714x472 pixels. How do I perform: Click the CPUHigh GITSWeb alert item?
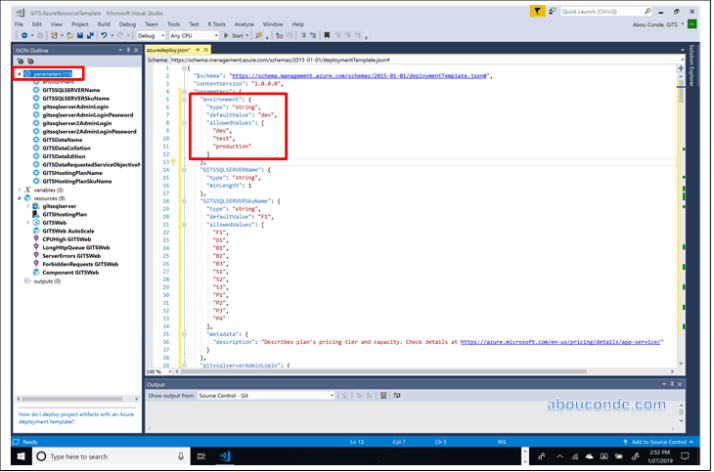click(x=66, y=239)
